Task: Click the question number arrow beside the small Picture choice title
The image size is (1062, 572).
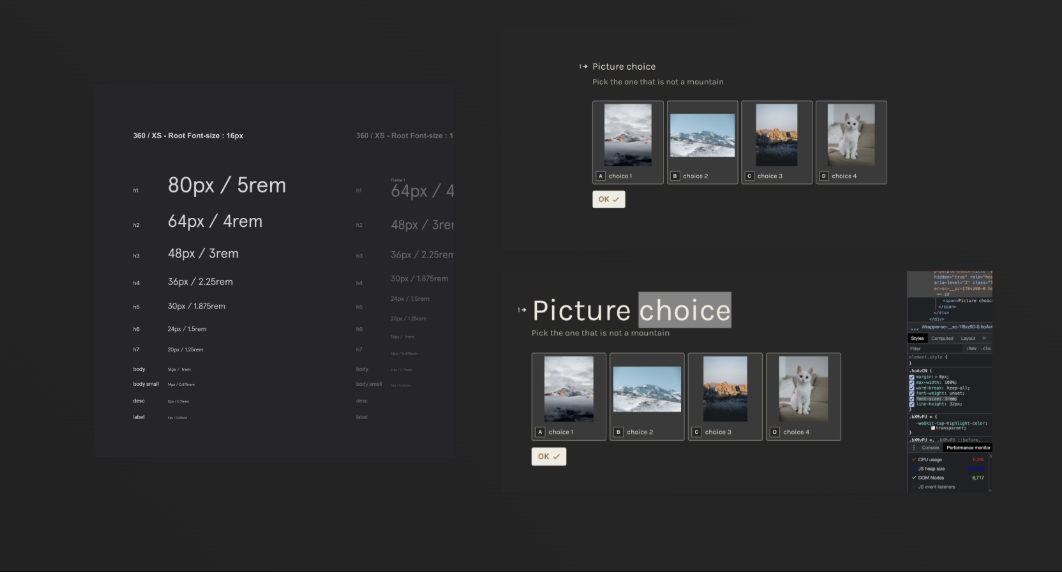Action: click(583, 67)
